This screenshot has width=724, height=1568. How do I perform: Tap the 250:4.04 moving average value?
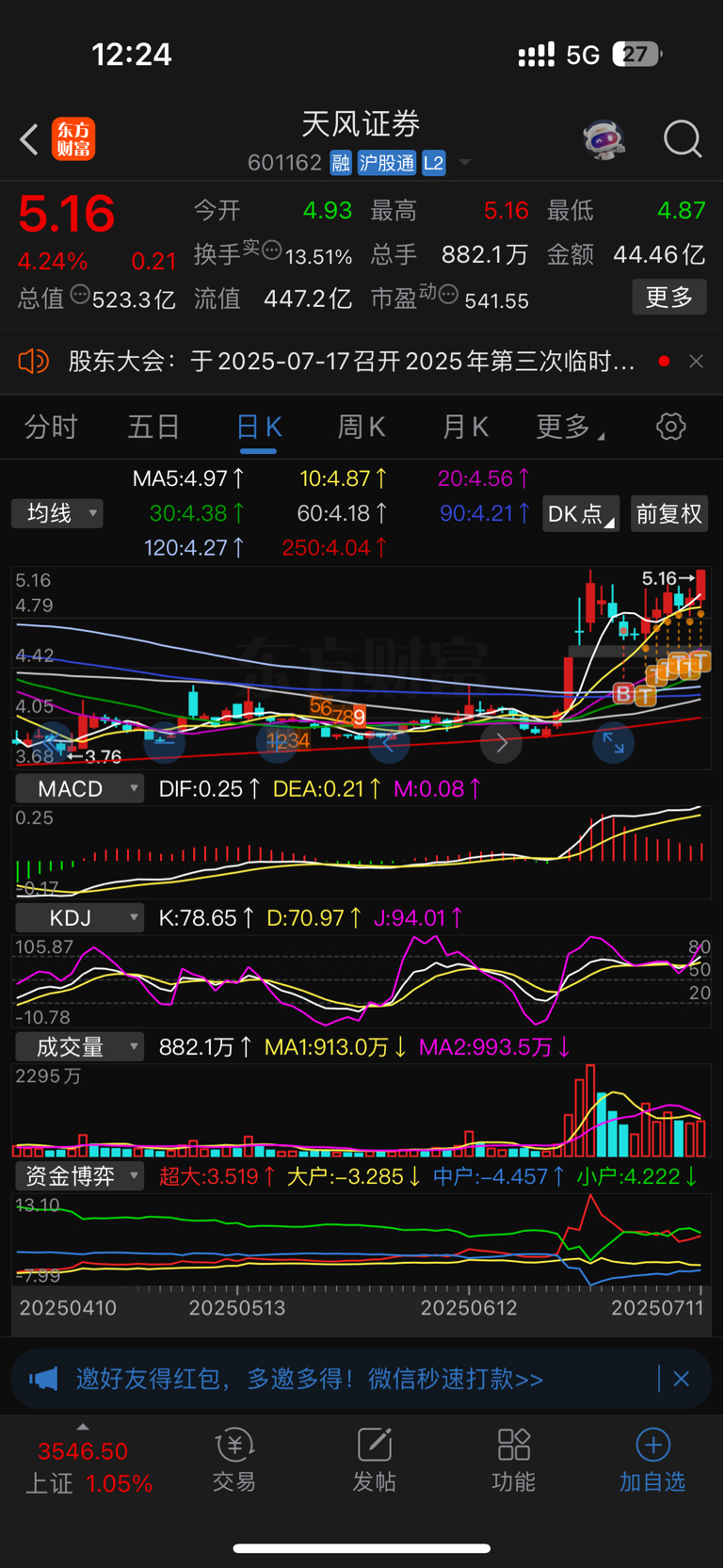(334, 547)
